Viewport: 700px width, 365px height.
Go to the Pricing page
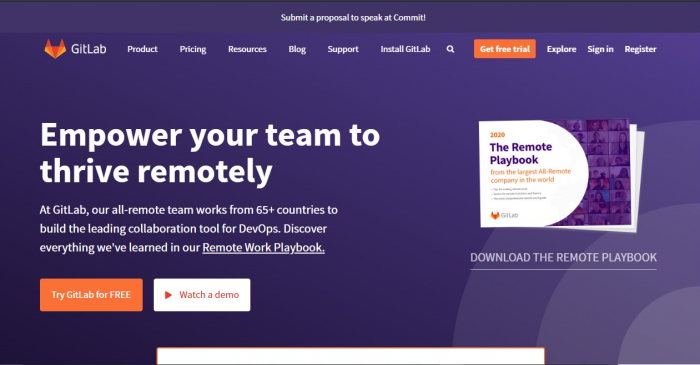(193, 49)
